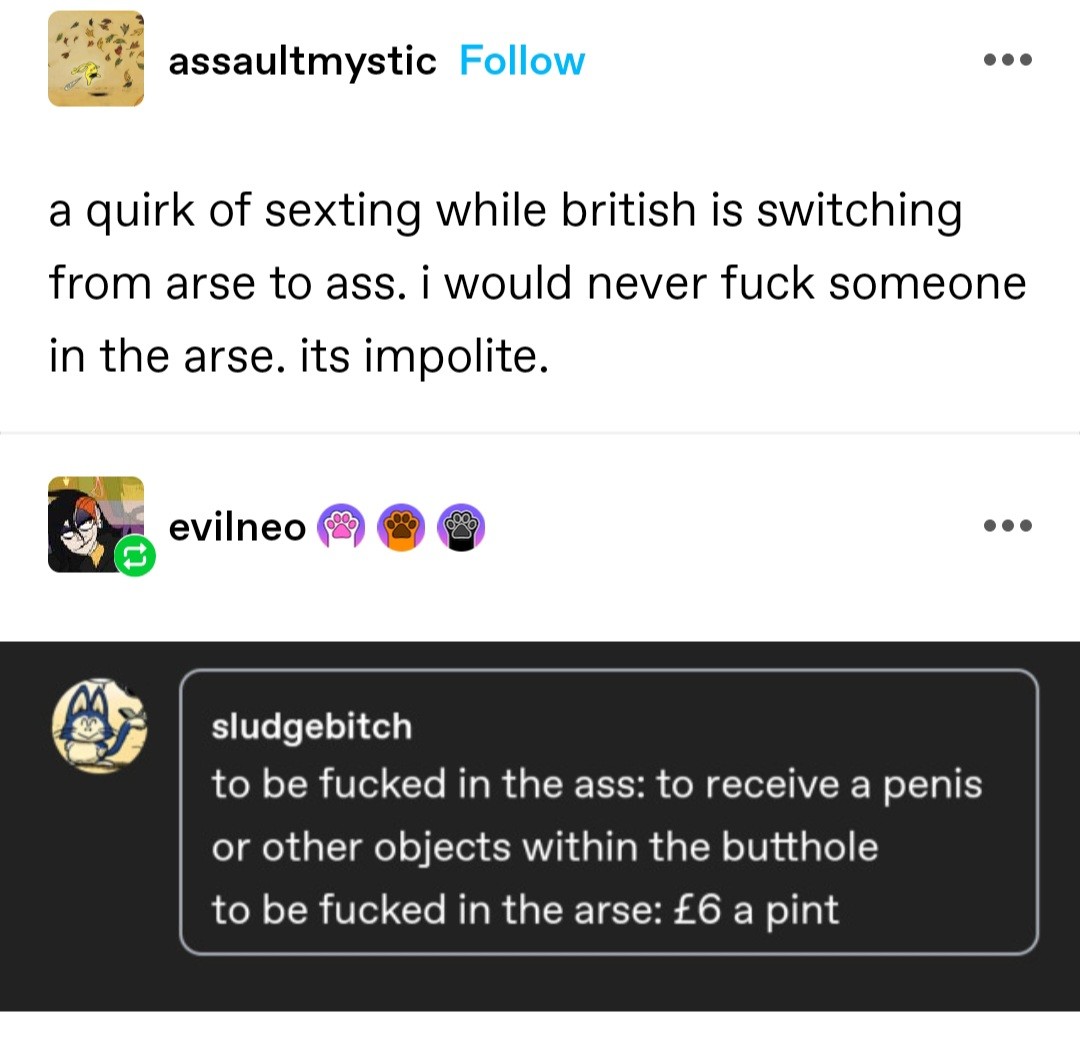Click the text line ending with 'someone'

(537, 283)
